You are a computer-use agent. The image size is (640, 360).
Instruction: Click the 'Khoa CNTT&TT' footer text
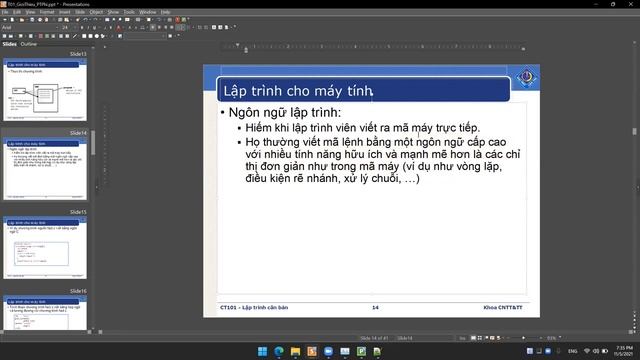[x=503, y=307]
